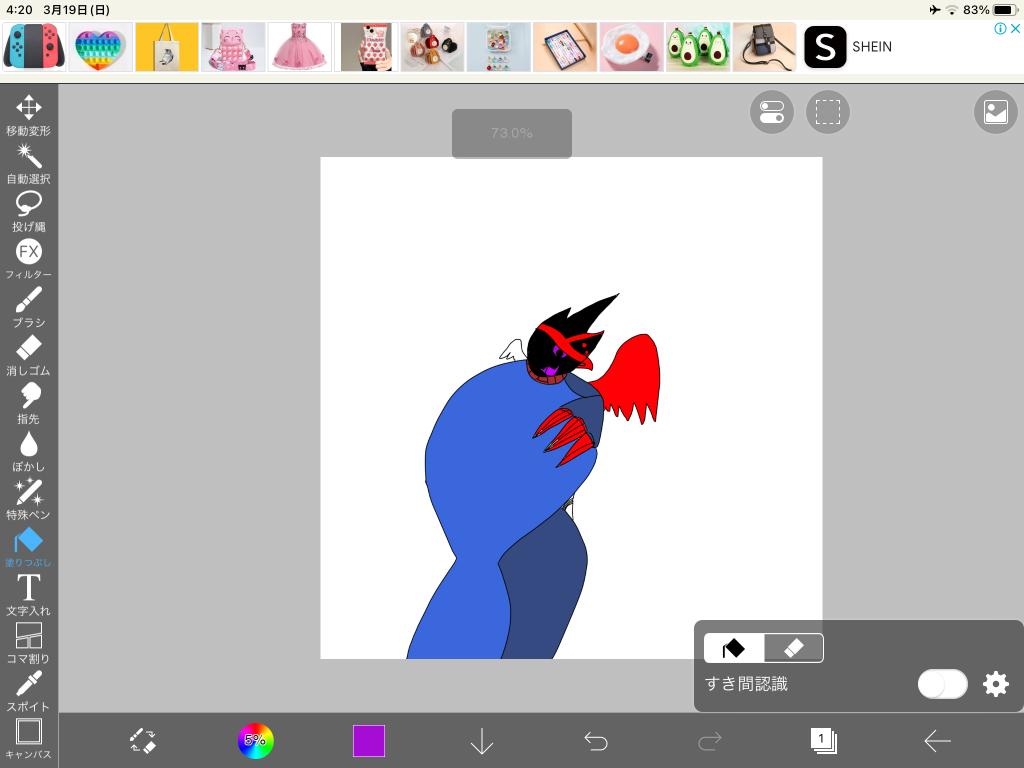Undo the last action
This screenshot has width=1024, height=768.
pyautogui.click(x=596, y=741)
